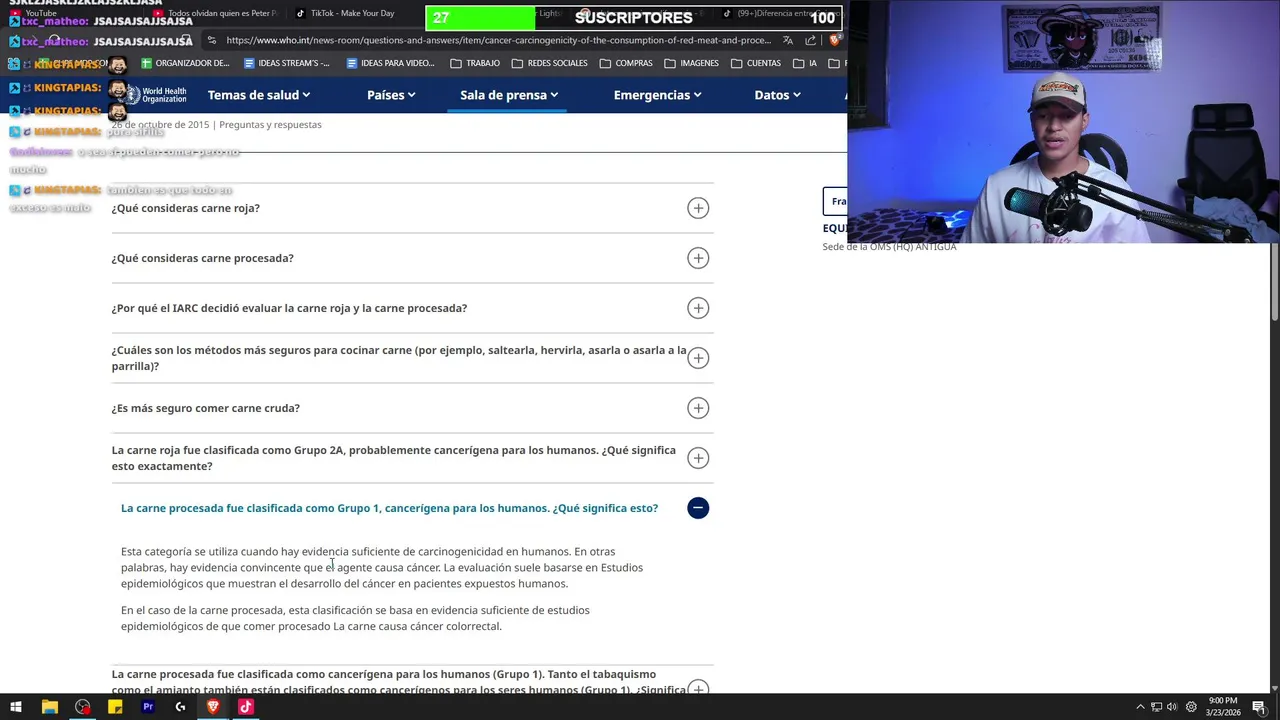Open the CUENTAS bookmarks folder
Image resolution: width=1280 pixels, height=720 pixels.
[756, 63]
